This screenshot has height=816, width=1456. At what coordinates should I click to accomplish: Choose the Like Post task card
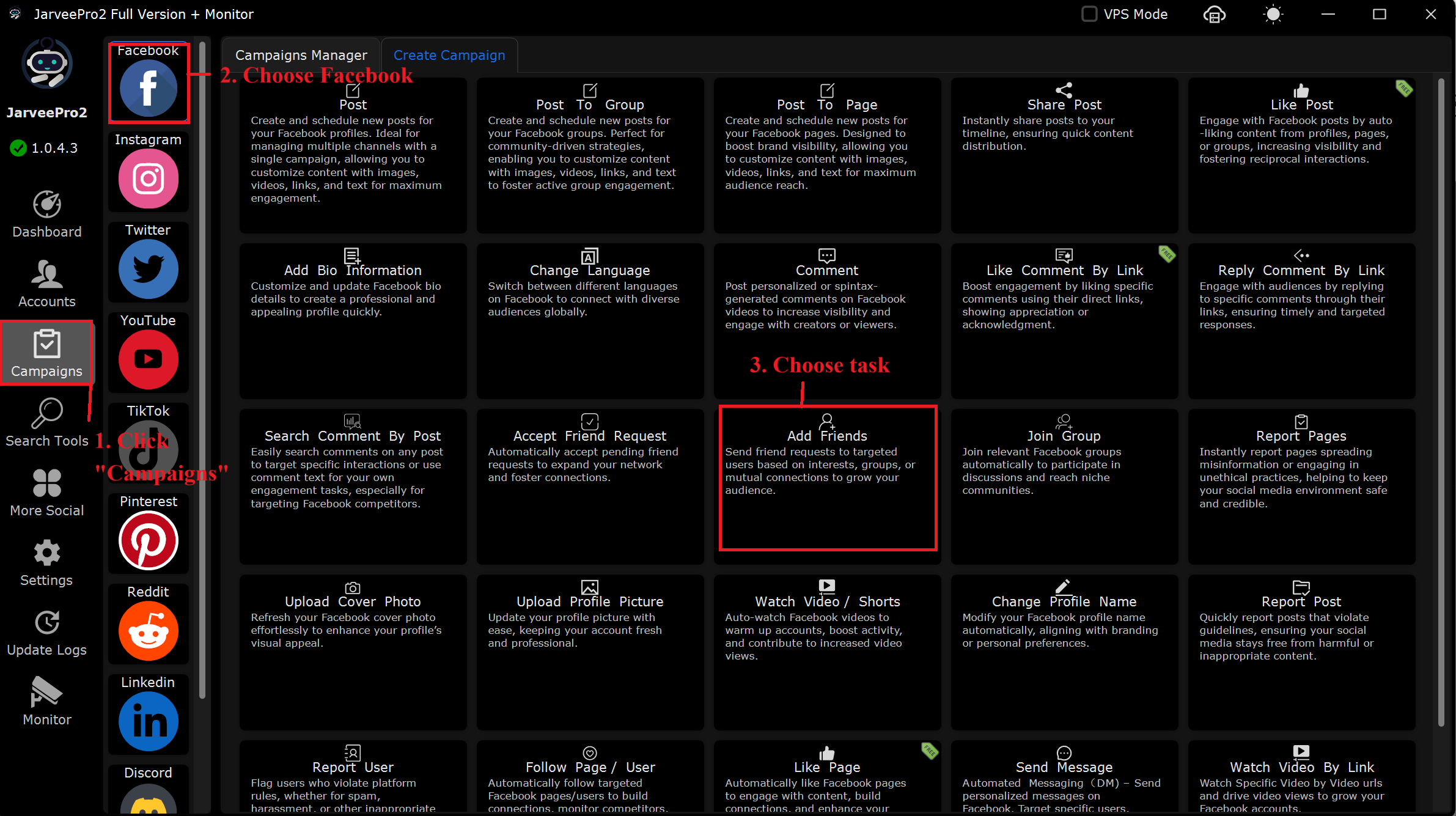[x=1301, y=155]
